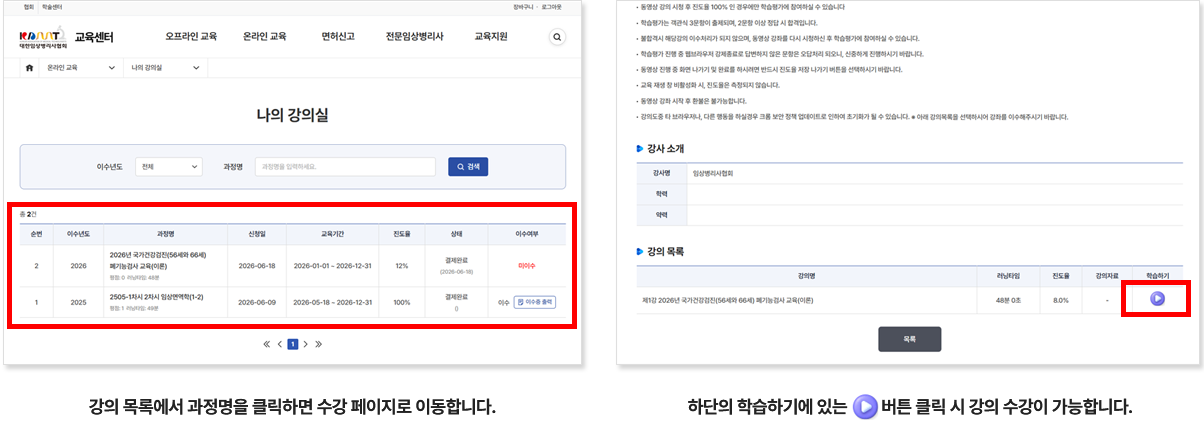
Task: Click the 학습하기 column header
Action: click(1157, 274)
